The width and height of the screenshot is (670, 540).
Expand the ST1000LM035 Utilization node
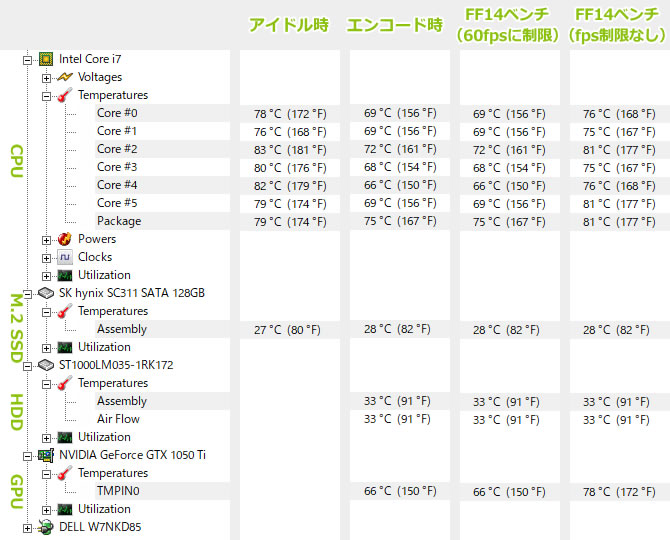click(46, 438)
